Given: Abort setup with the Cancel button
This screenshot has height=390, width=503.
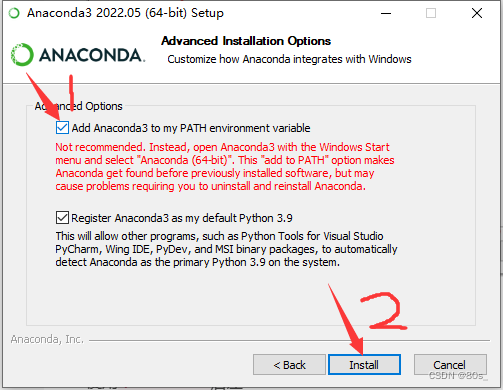Looking at the screenshot, I should (x=450, y=365).
